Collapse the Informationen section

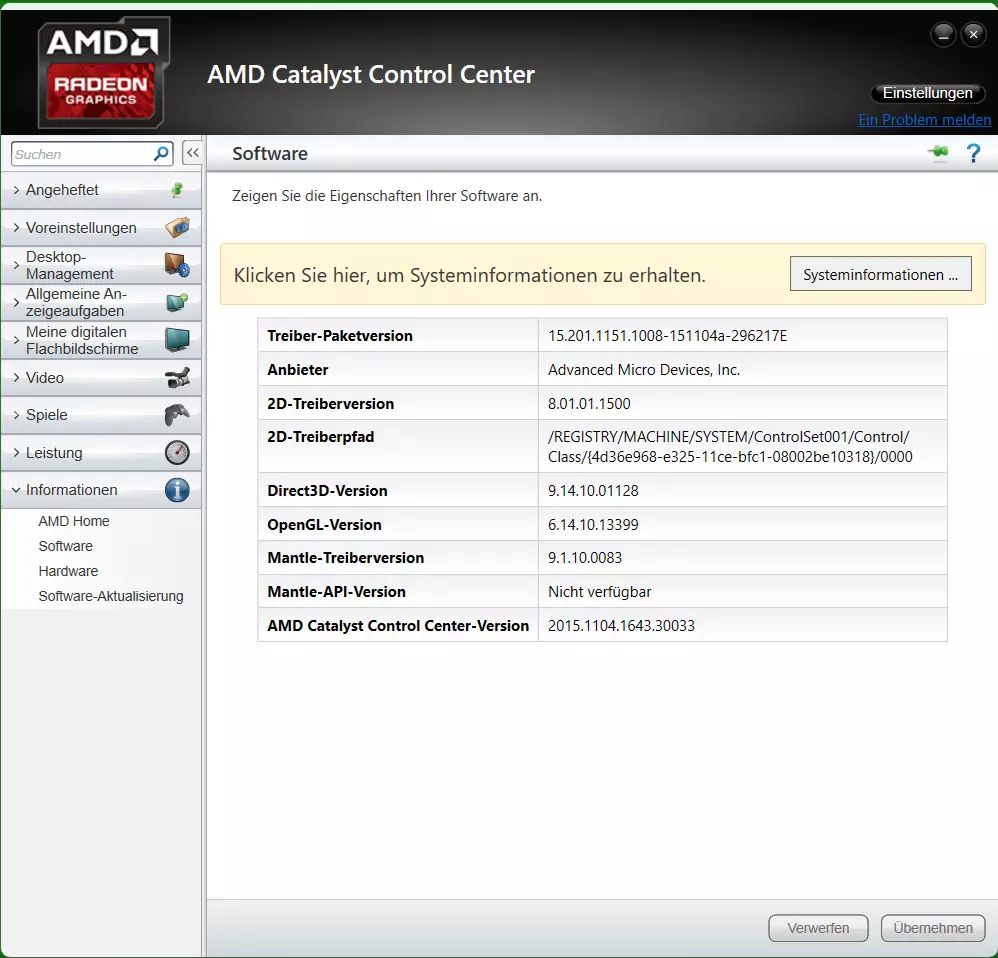tap(101, 490)
